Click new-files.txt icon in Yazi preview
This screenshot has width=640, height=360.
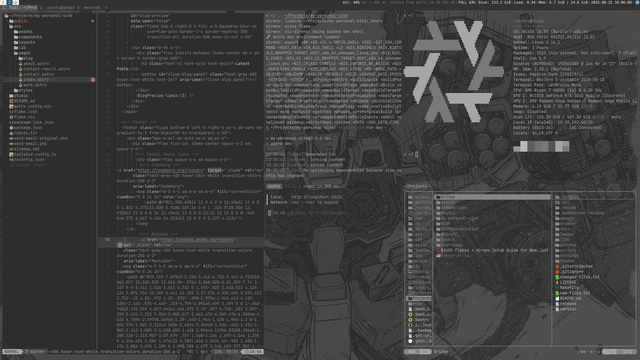tap(557, 293)
